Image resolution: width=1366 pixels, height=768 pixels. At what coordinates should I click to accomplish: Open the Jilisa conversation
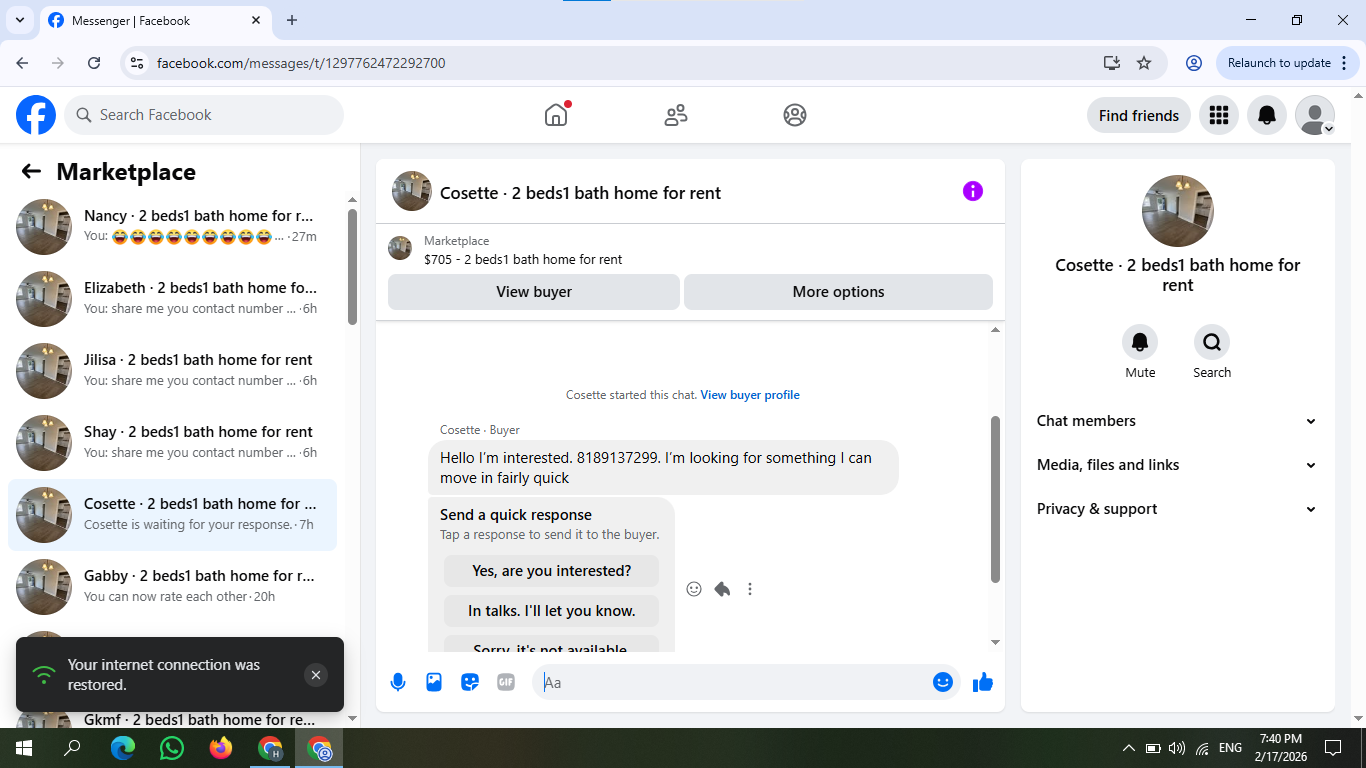point(172,371)
